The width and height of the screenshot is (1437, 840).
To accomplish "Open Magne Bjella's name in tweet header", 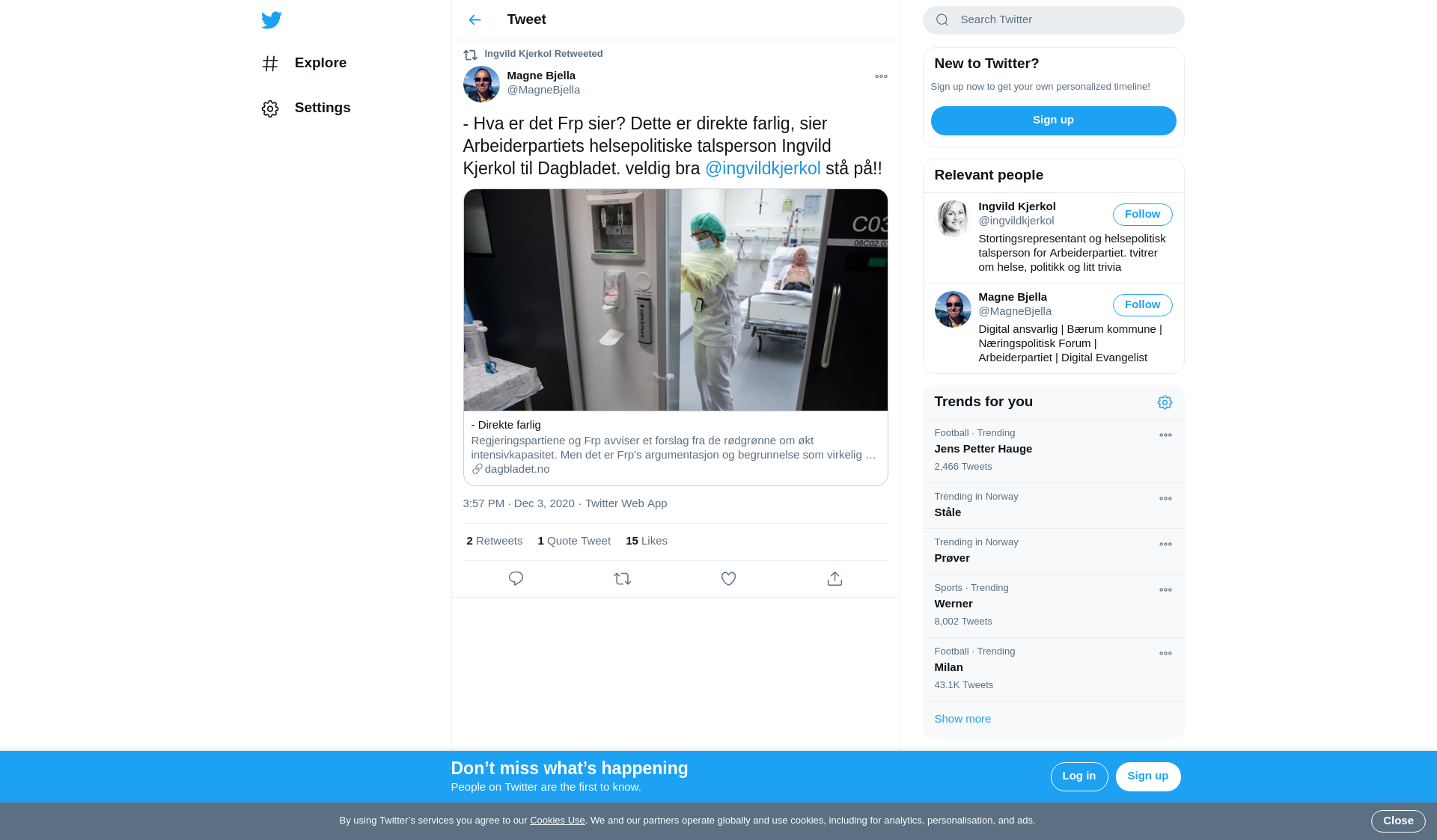I will [x=541, y=76].
